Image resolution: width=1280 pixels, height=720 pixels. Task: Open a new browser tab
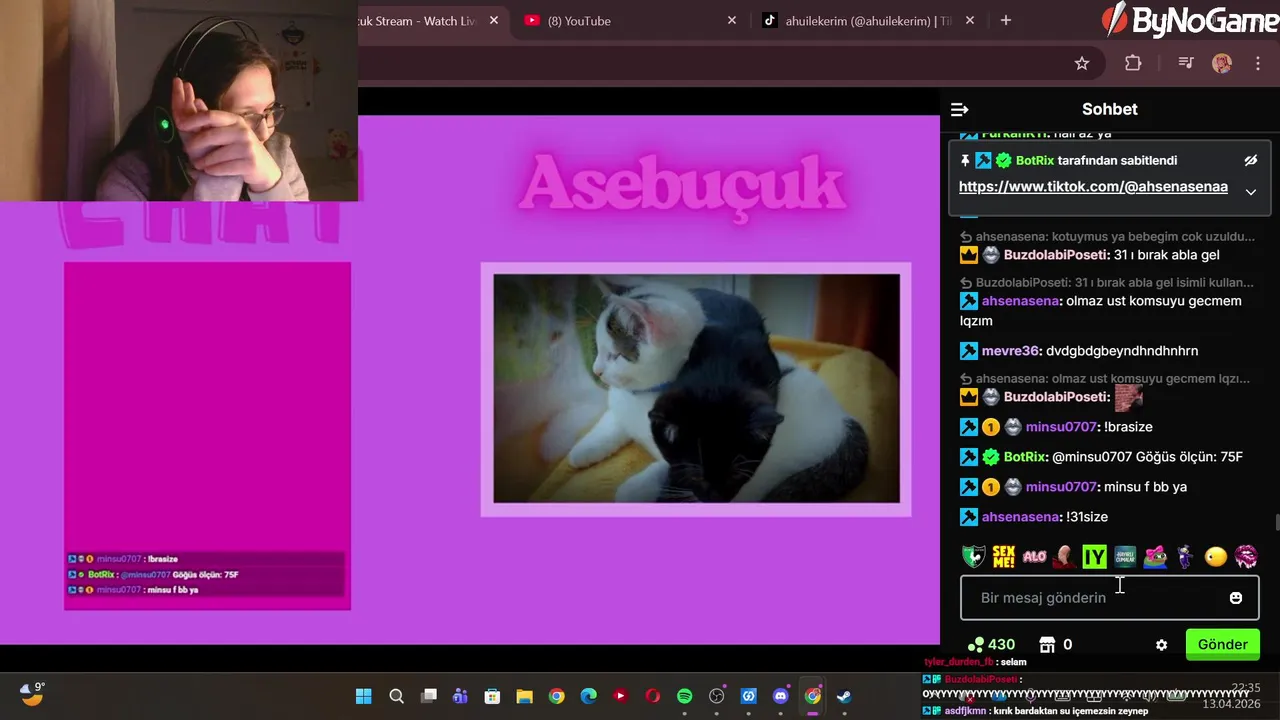pyautogui.click(x=1006, y=20)
